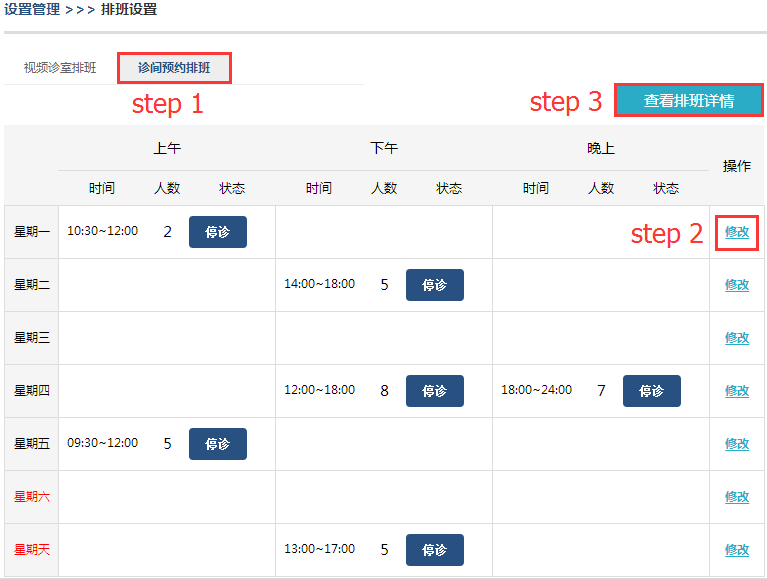This screenshot has width=767, height=579.
Task: Edit 星期六 schedule via 修改
Action: [737, 497]
